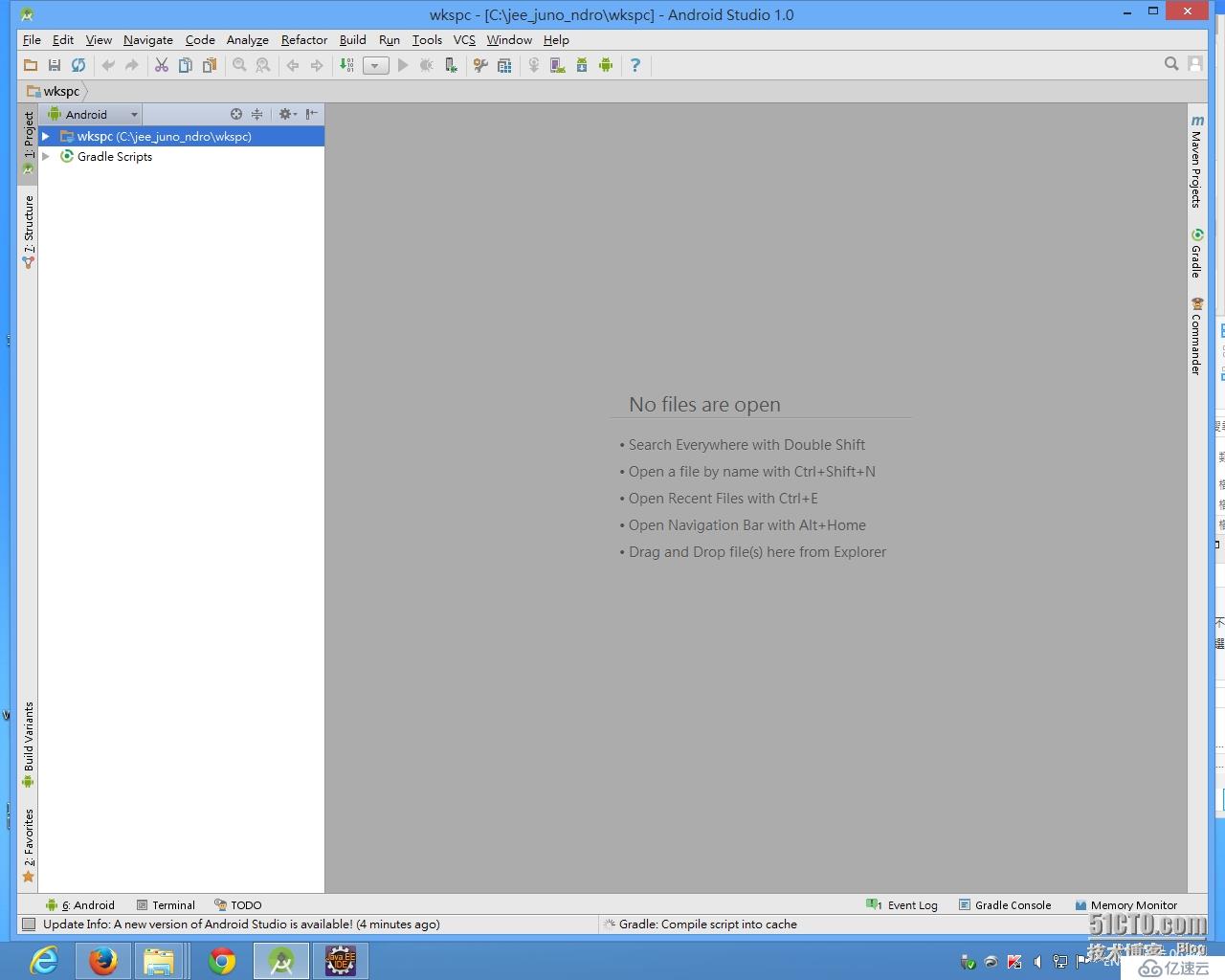Click the Make Project icon

(346, 65)
